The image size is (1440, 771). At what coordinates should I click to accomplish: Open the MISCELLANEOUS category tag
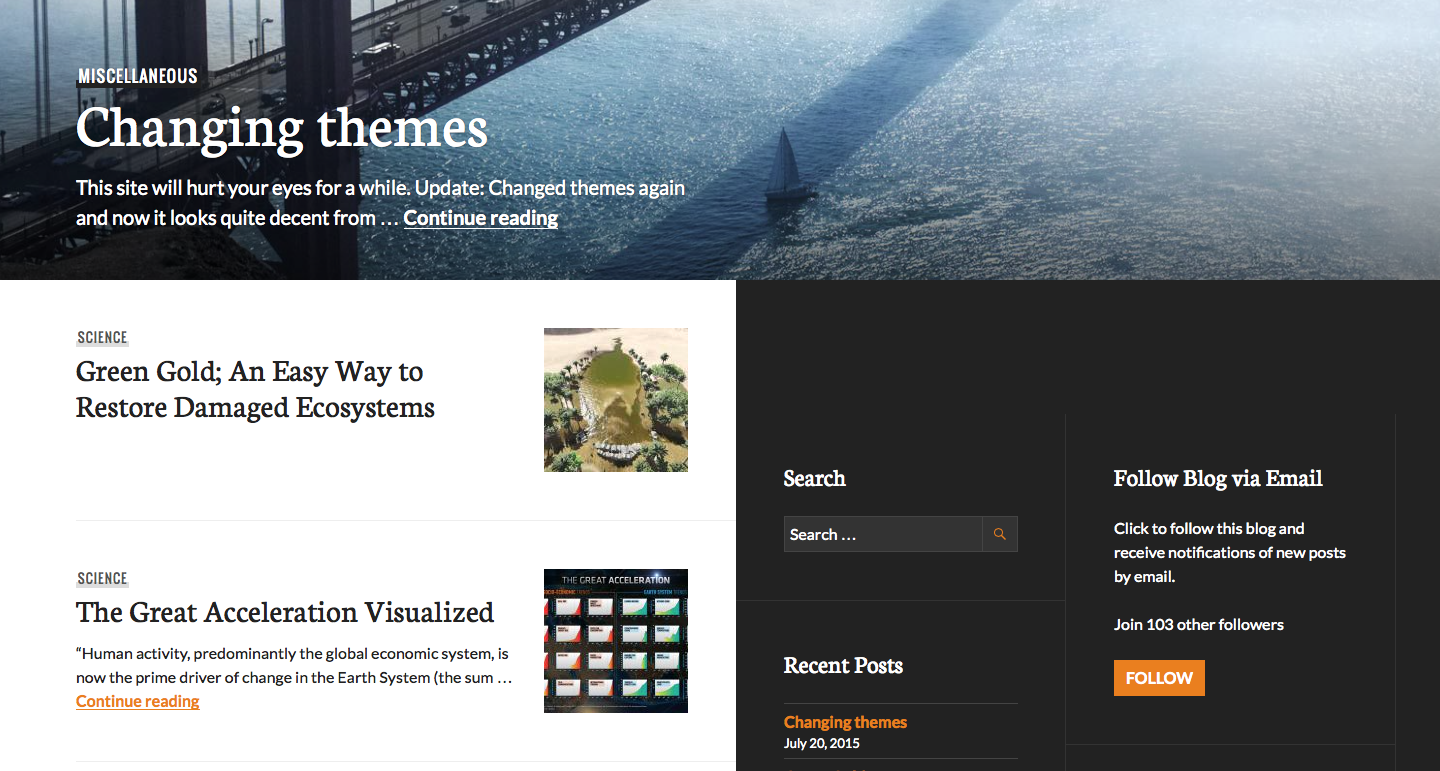[138, 76]
